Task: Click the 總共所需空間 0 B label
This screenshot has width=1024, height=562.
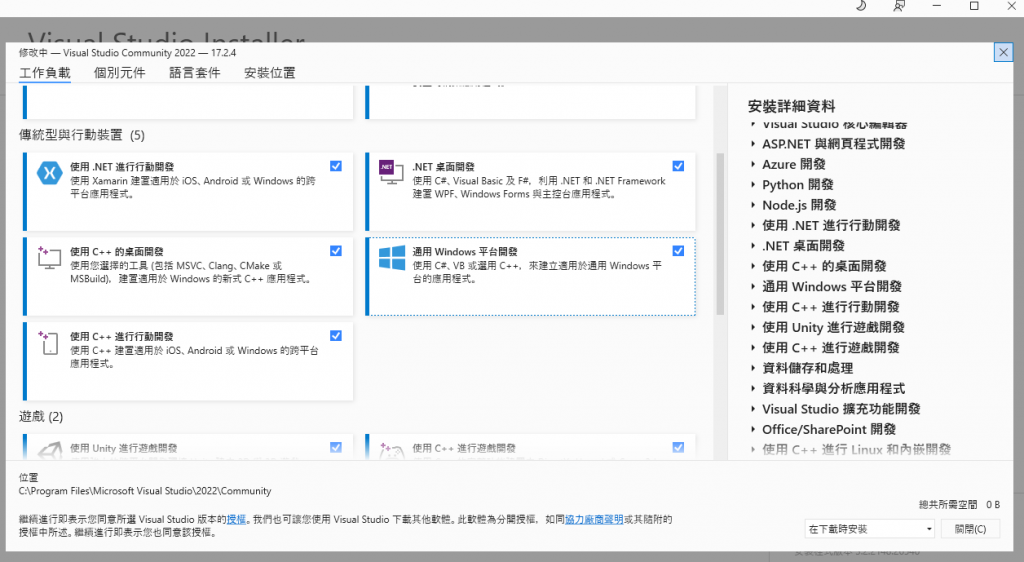Action: tap(959, 505)
